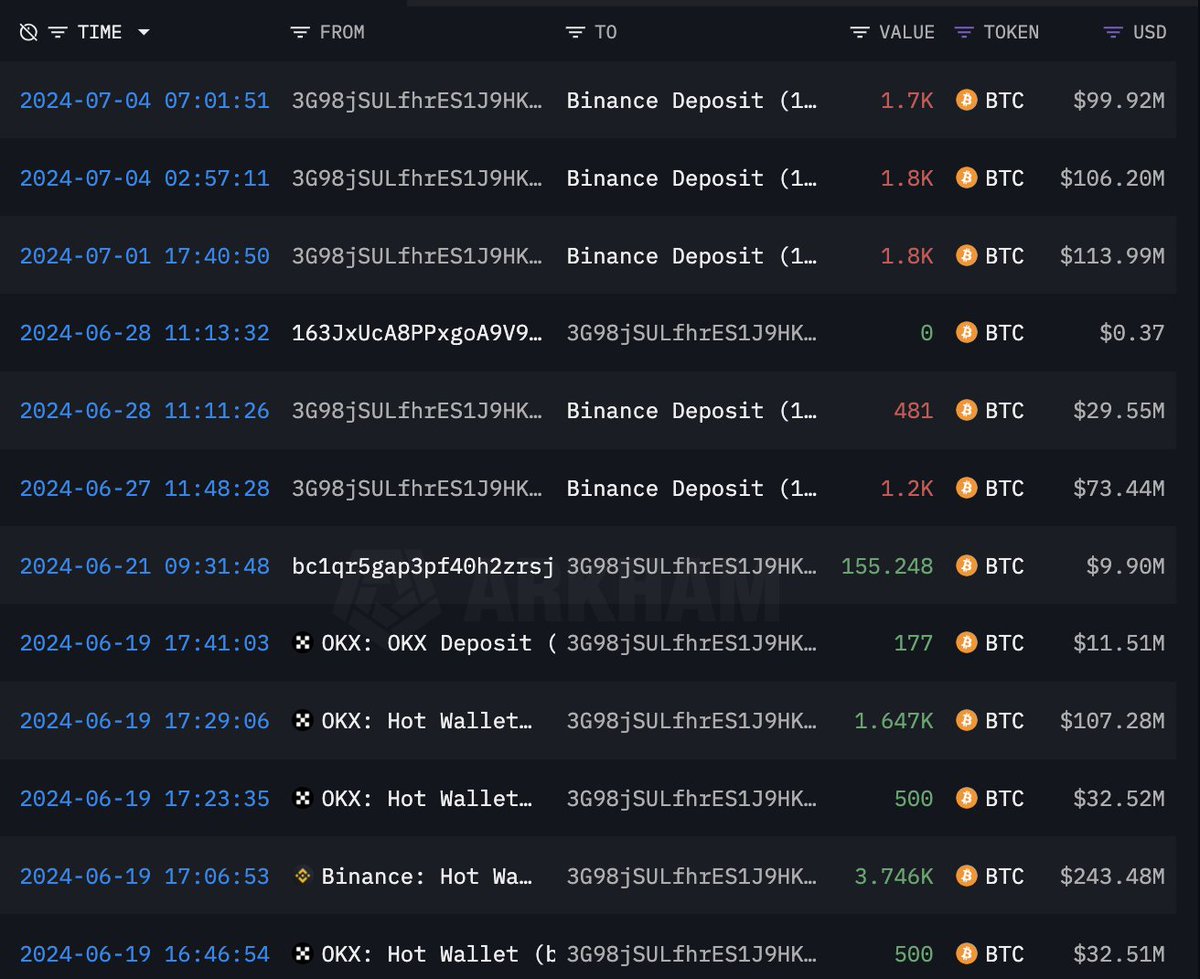The width and height of the screenshot is (1200, 979).
Task: Click the $243.48M USD amount
Action: pyautogui.click(x=1114, y=876)
